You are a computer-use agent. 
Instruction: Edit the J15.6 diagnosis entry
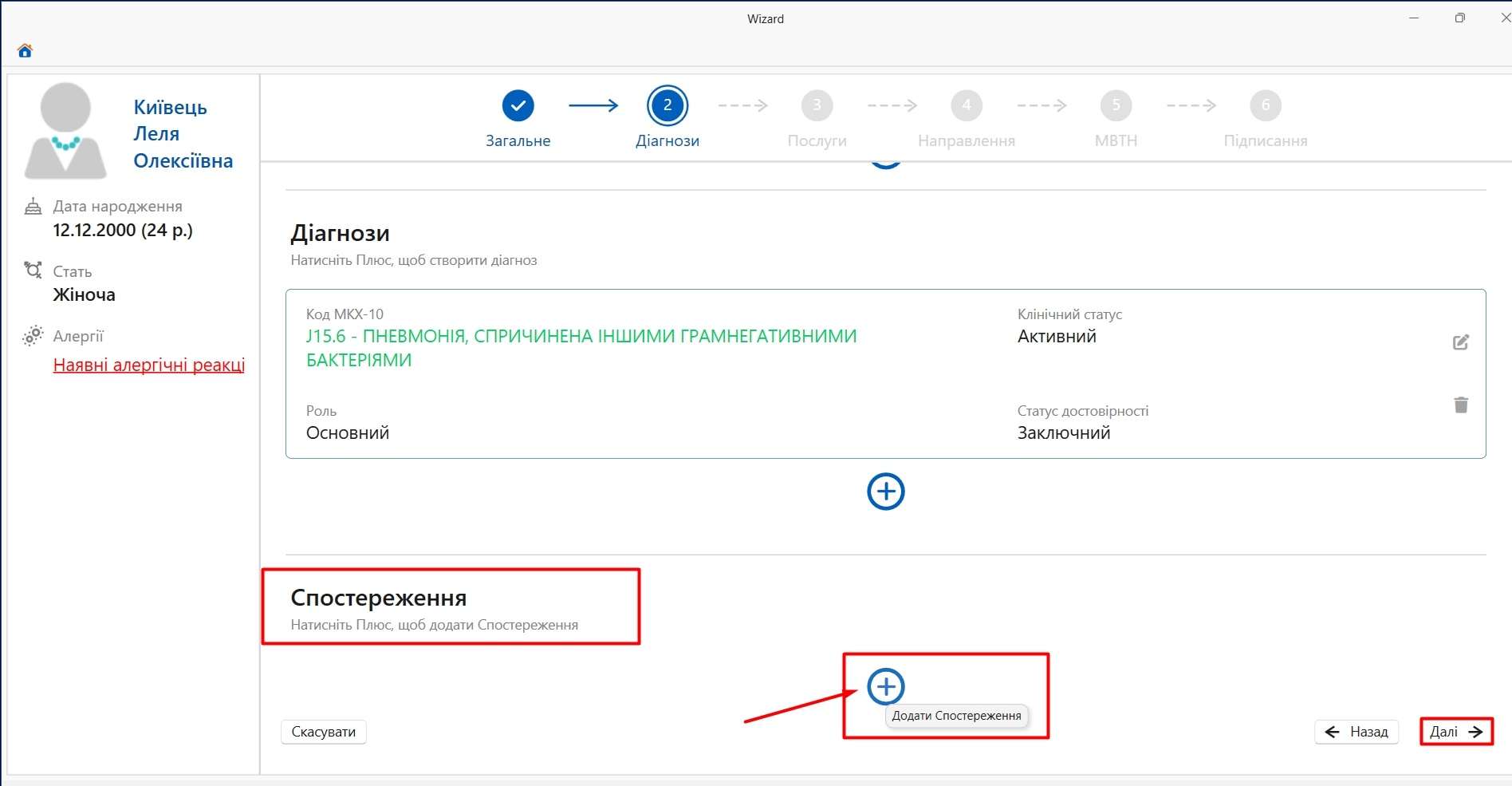(x=1461, y=342)
